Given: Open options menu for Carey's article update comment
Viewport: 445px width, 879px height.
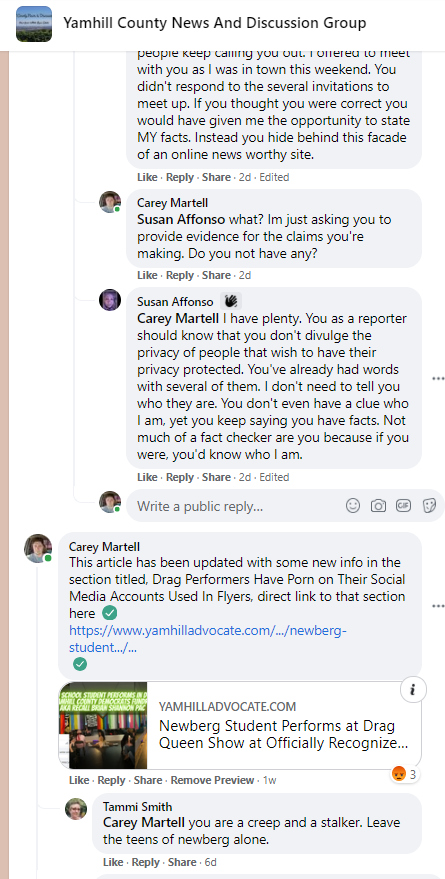Looking at the screenshot, I should coord(438,606).
